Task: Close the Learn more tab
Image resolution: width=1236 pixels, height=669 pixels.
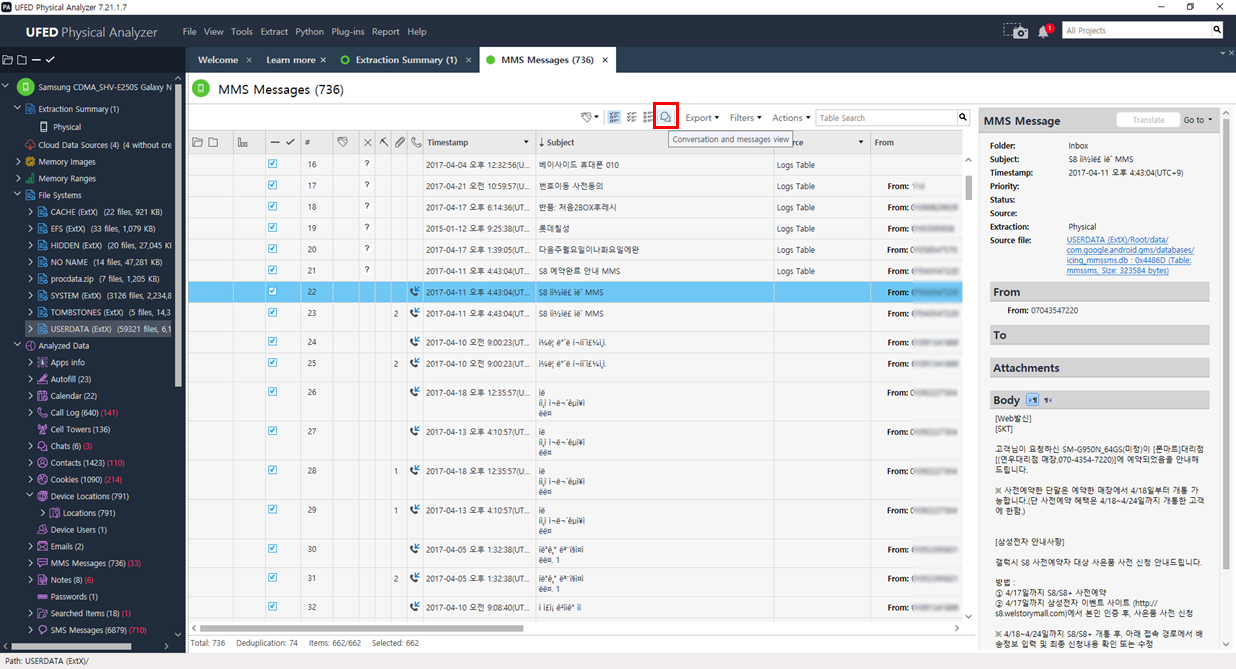Action: [324, 60]
